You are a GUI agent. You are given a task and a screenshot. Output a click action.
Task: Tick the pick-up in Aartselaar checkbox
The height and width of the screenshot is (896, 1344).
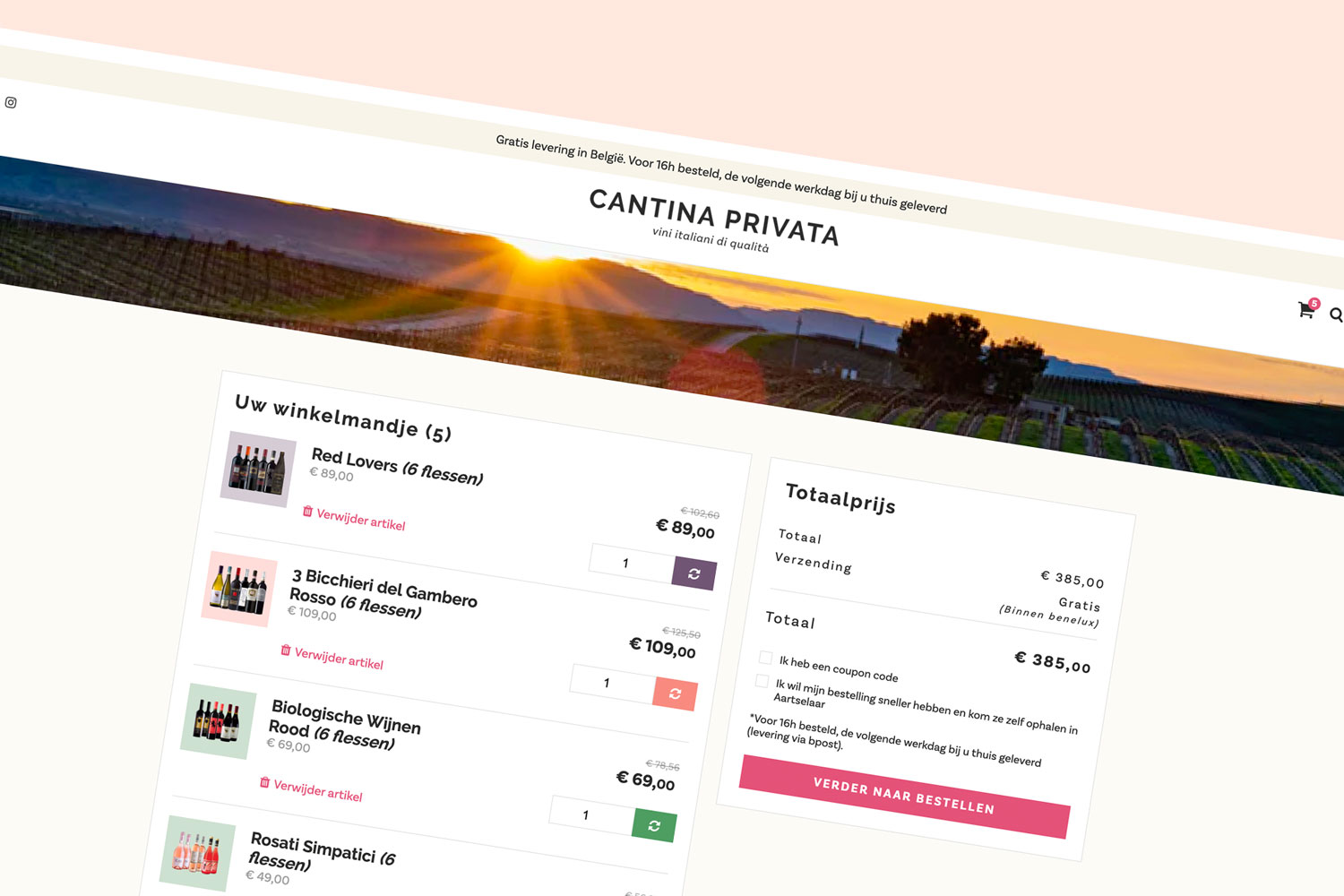762,681
